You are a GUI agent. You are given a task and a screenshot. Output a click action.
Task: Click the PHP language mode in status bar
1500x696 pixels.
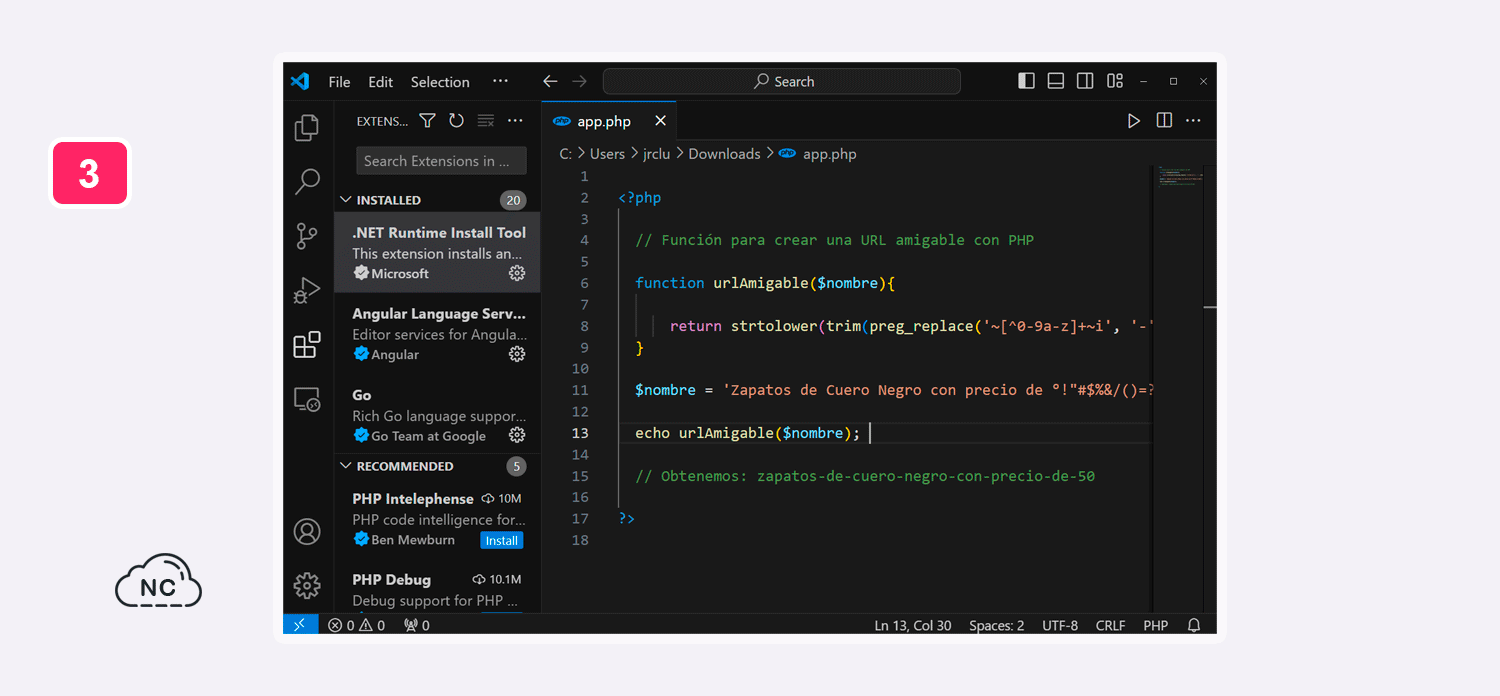tap(1155, 625)
